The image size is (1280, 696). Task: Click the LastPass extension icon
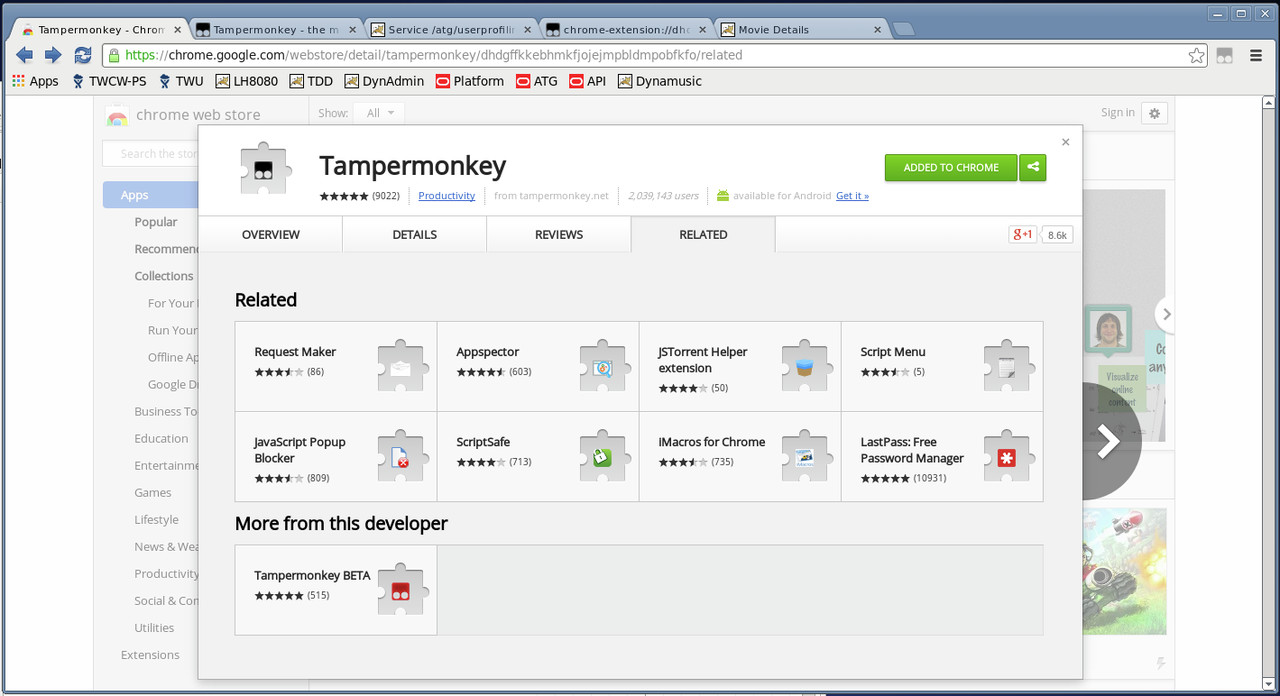[x=1010, y=456]
